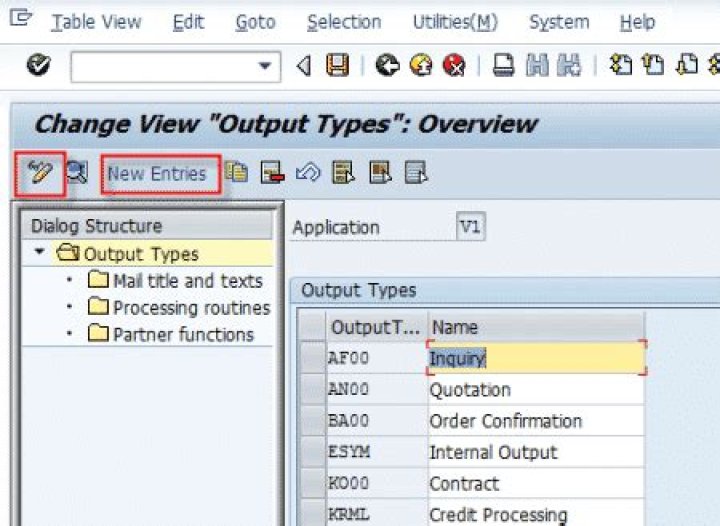The height and width of the screenshot is (526, 720).
Task: Open the System menu
Action: [559, 22]
